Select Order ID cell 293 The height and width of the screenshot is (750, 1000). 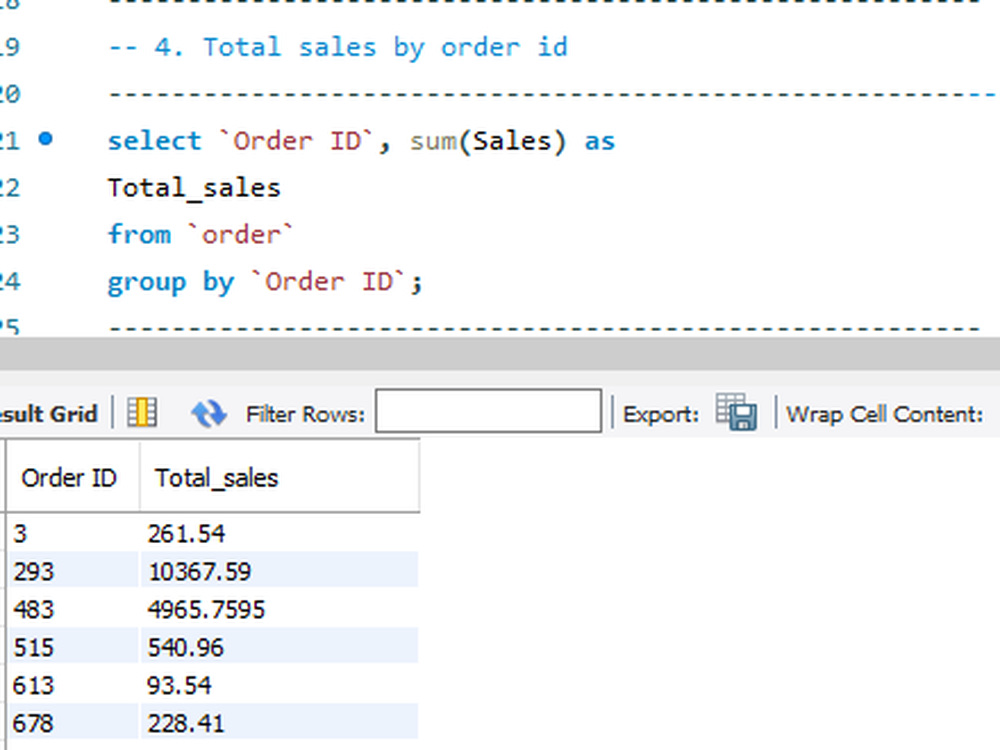[73, 571]
